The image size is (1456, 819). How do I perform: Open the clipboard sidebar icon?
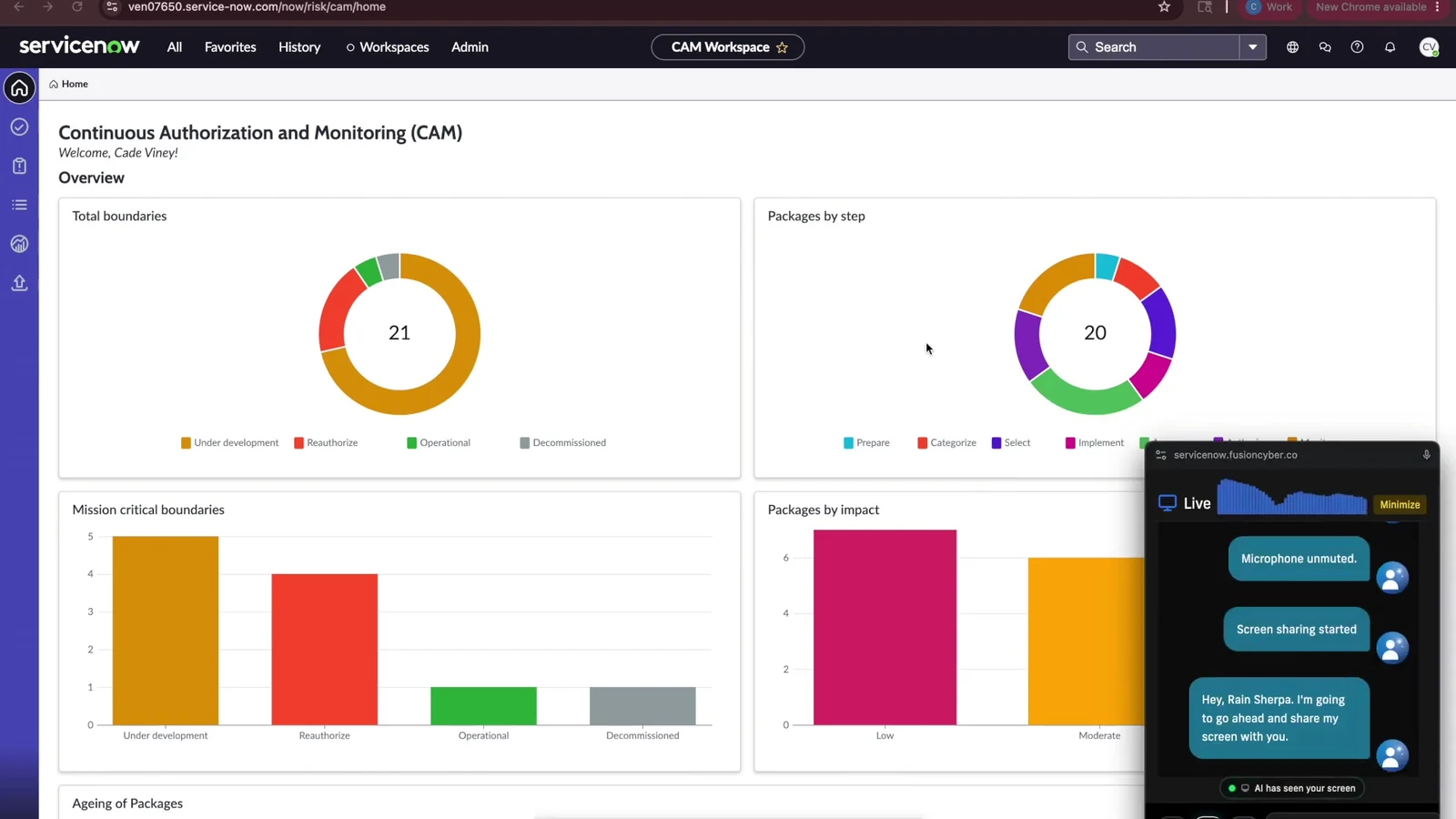(19, 166)
